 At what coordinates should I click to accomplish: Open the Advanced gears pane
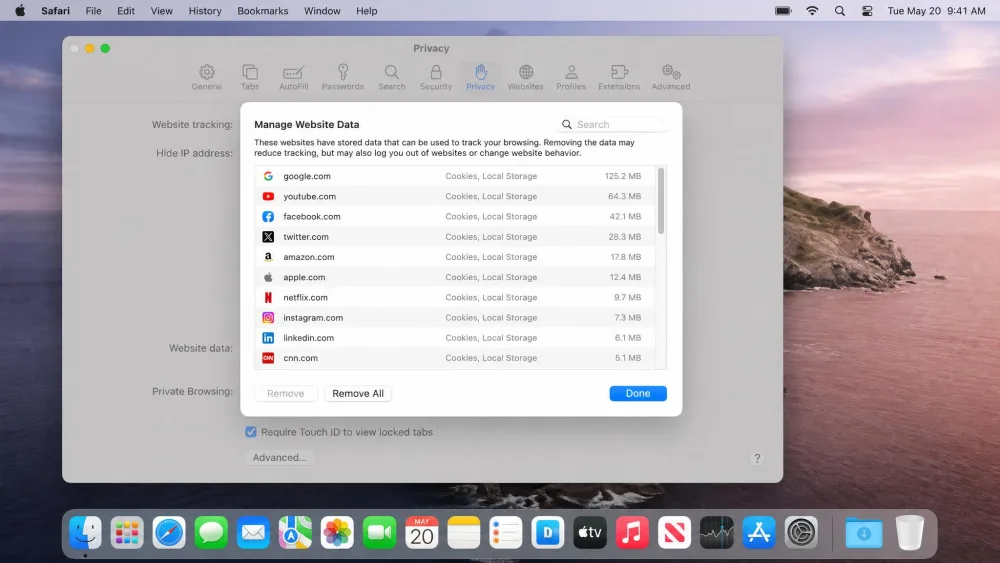pyautogui.click(x=670, y=77)
